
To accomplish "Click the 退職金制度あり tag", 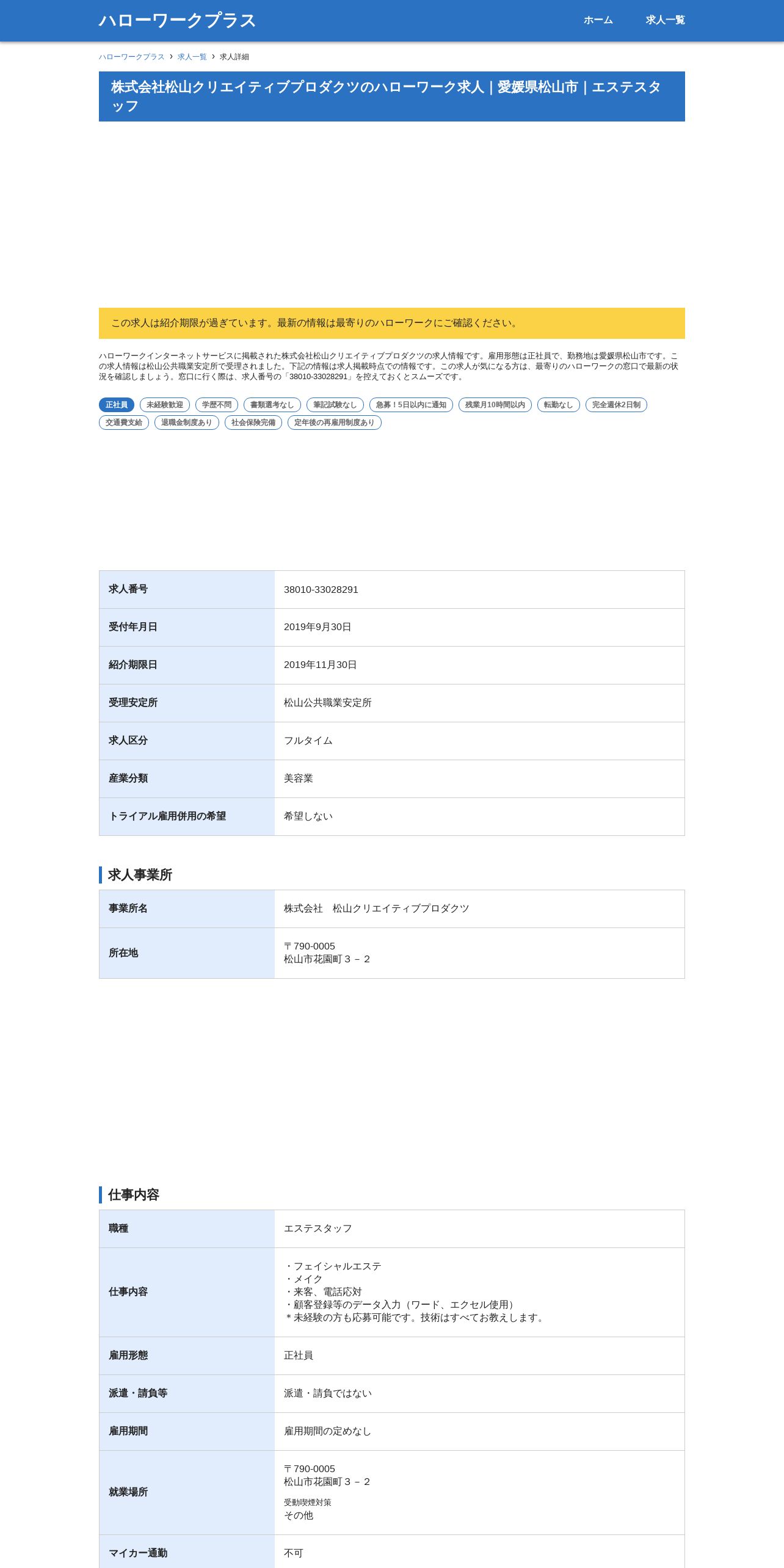I will 187,423.
